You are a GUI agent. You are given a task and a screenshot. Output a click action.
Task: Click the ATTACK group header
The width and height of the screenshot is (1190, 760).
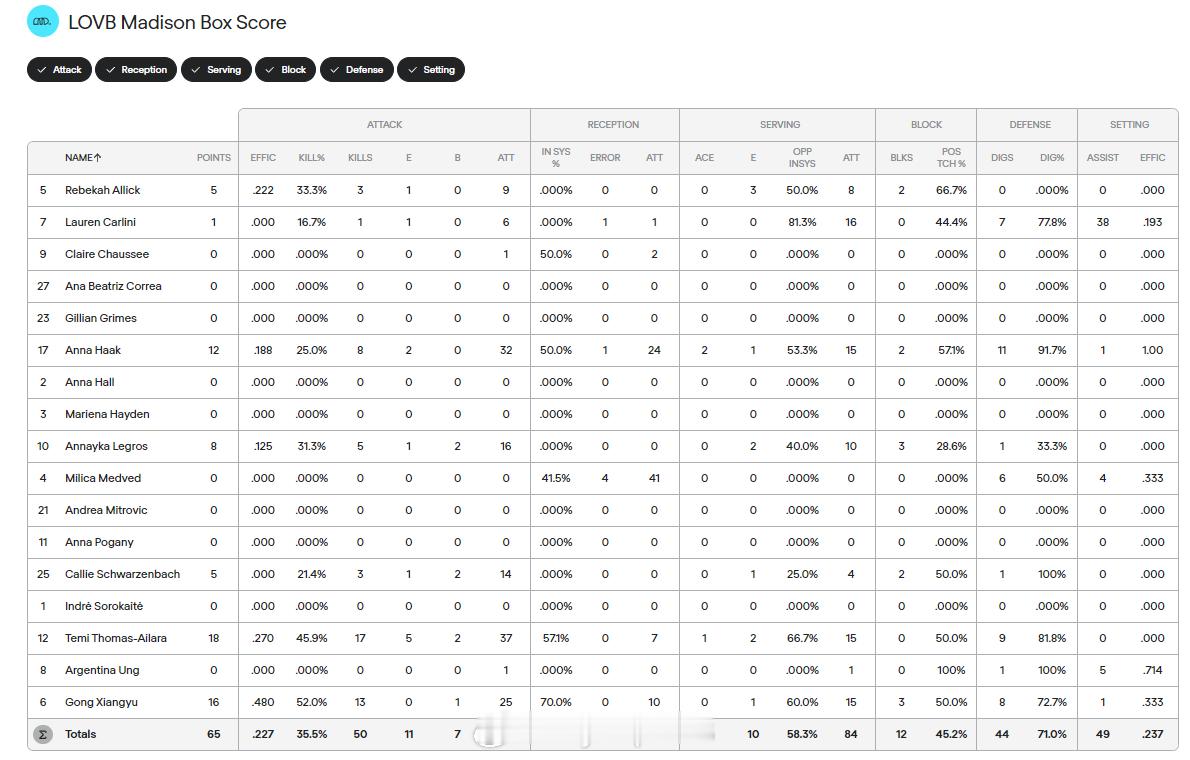(x=385, y=125)
